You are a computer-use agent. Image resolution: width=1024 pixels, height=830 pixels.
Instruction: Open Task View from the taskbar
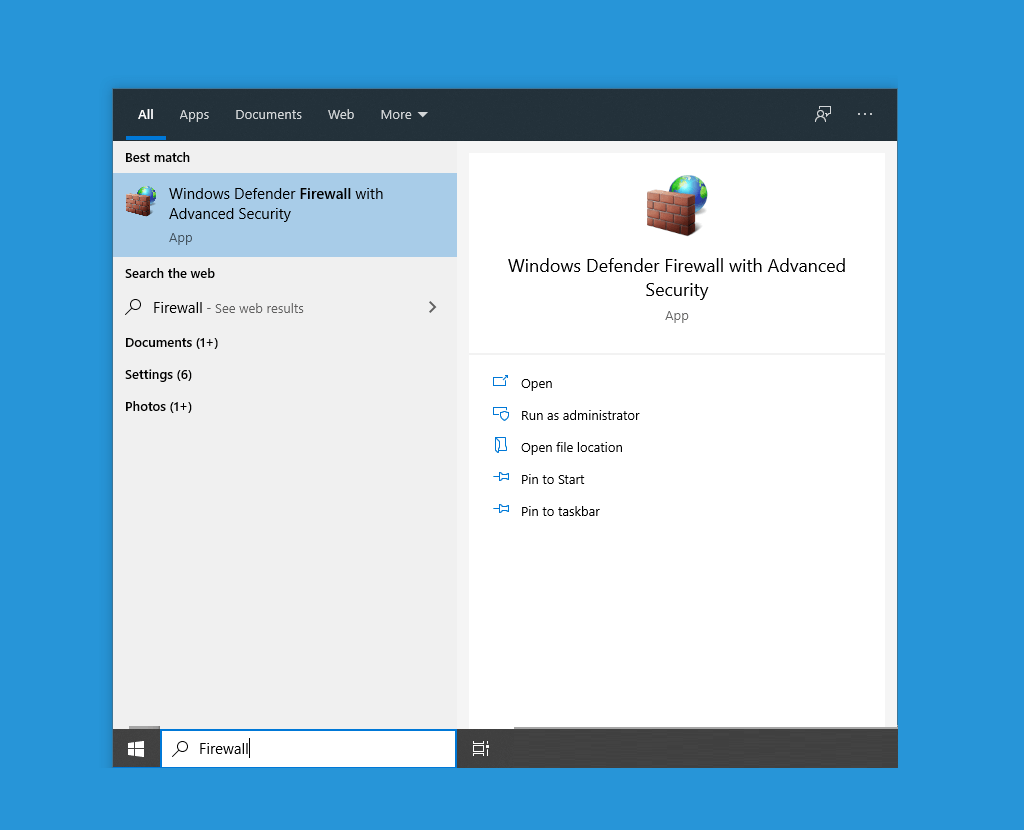[x=481, y=748]
